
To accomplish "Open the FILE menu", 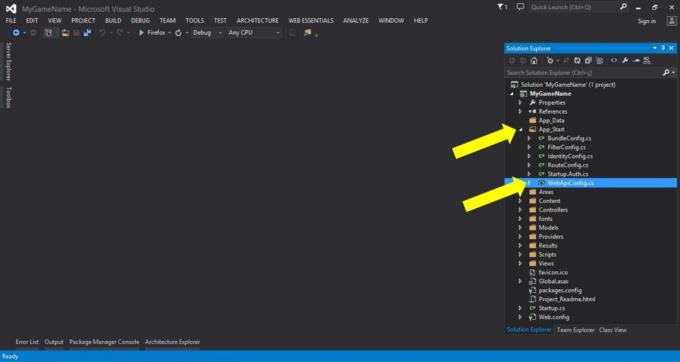I will click(x=11, y=20).
